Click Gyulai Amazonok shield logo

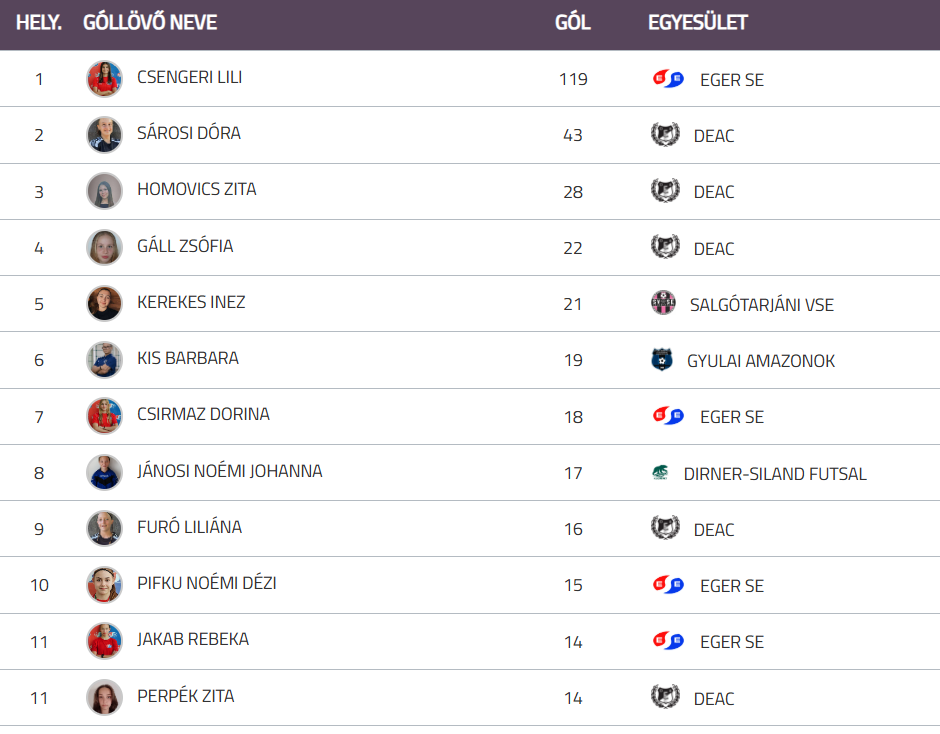click(662, 360)
